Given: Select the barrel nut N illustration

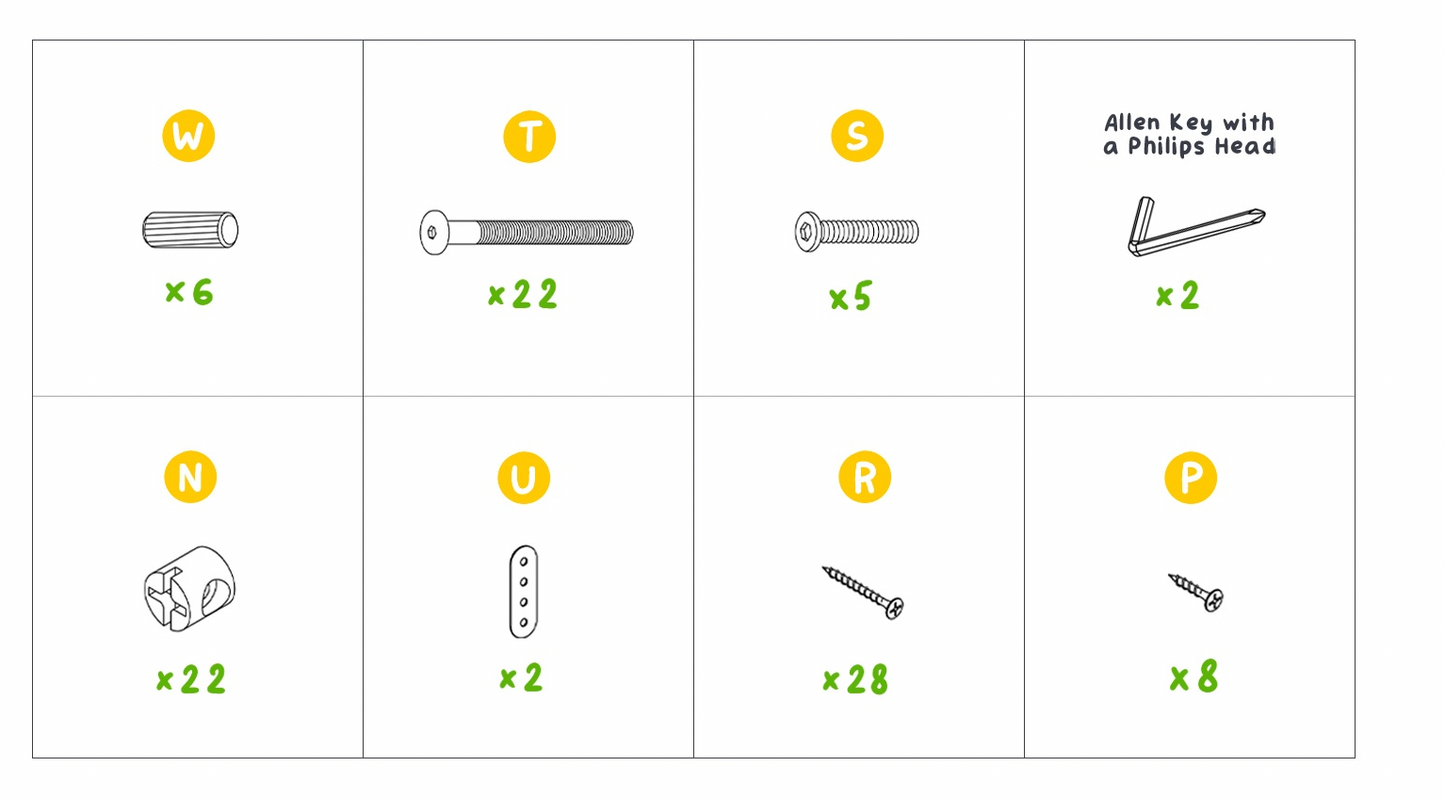Looking at the screenshot, I should point(193,590).
